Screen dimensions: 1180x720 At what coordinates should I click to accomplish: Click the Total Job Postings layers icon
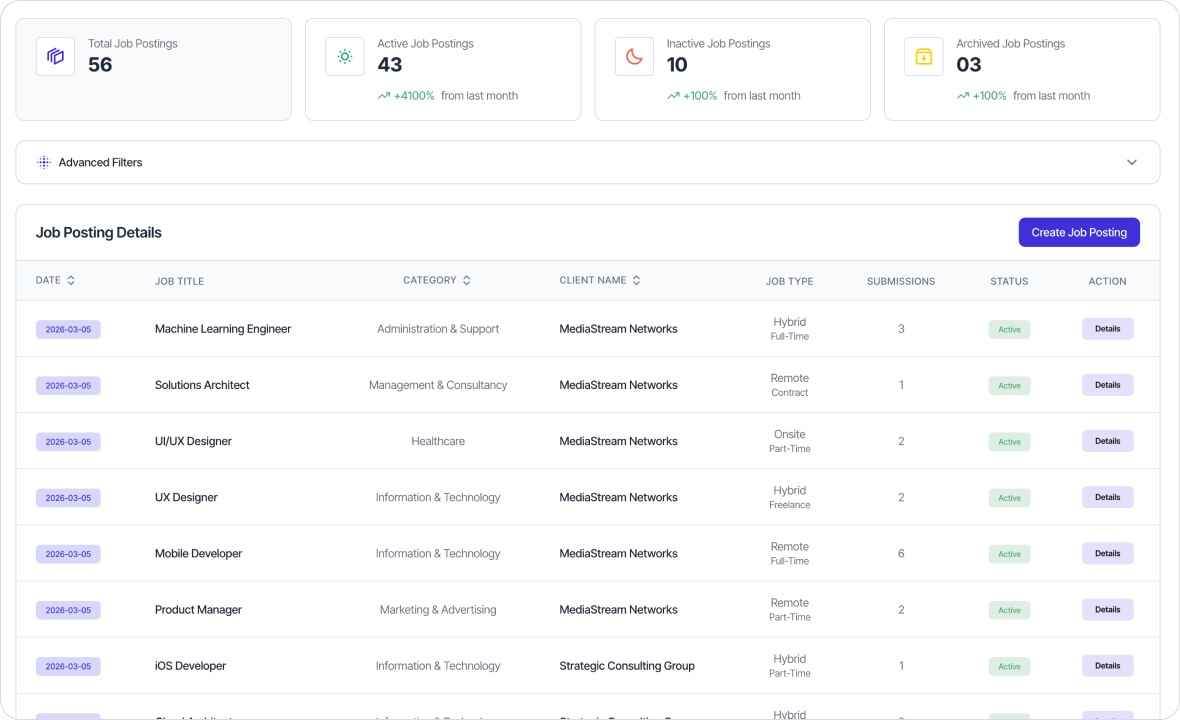[54, 56]
